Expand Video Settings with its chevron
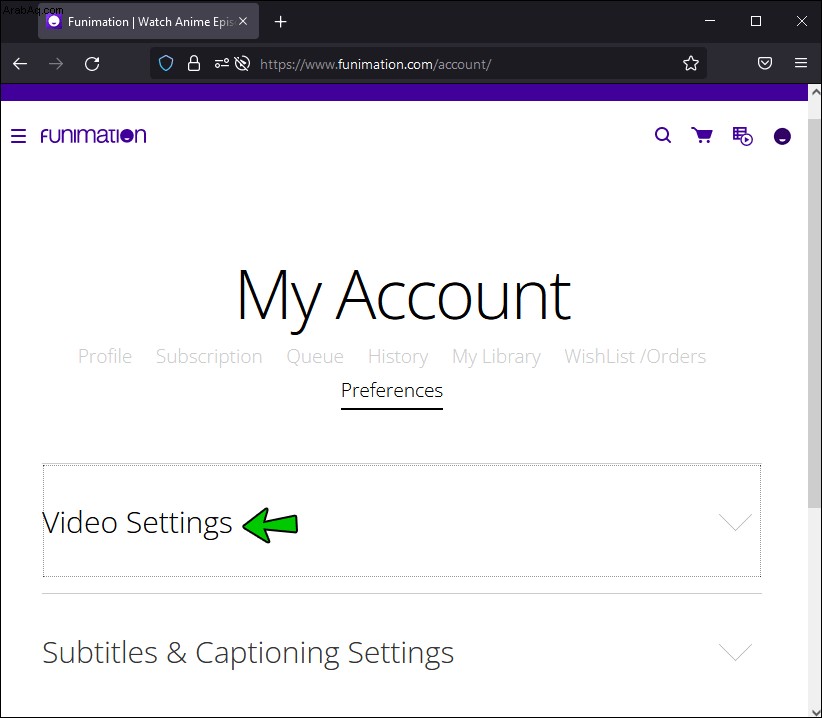The width and height of the screenshot is (822, 718). click(x=735, y=522)
